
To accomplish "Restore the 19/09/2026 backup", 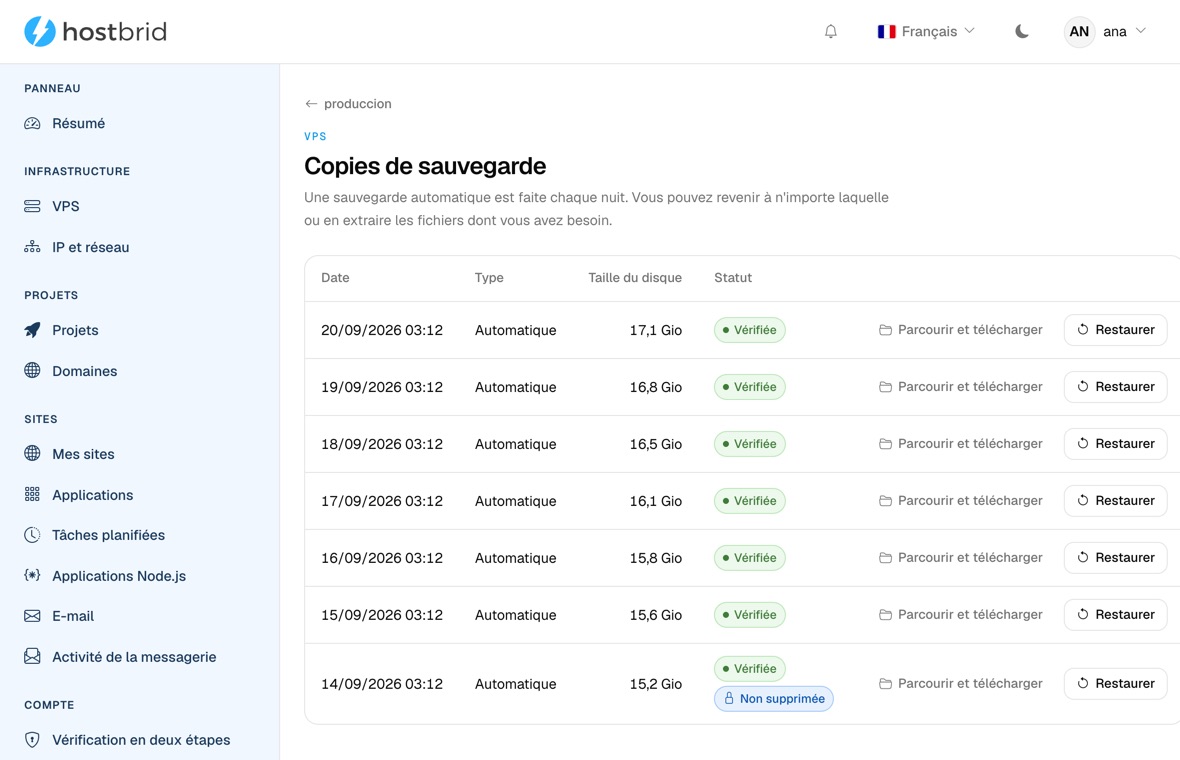I will click(1115, 387).
